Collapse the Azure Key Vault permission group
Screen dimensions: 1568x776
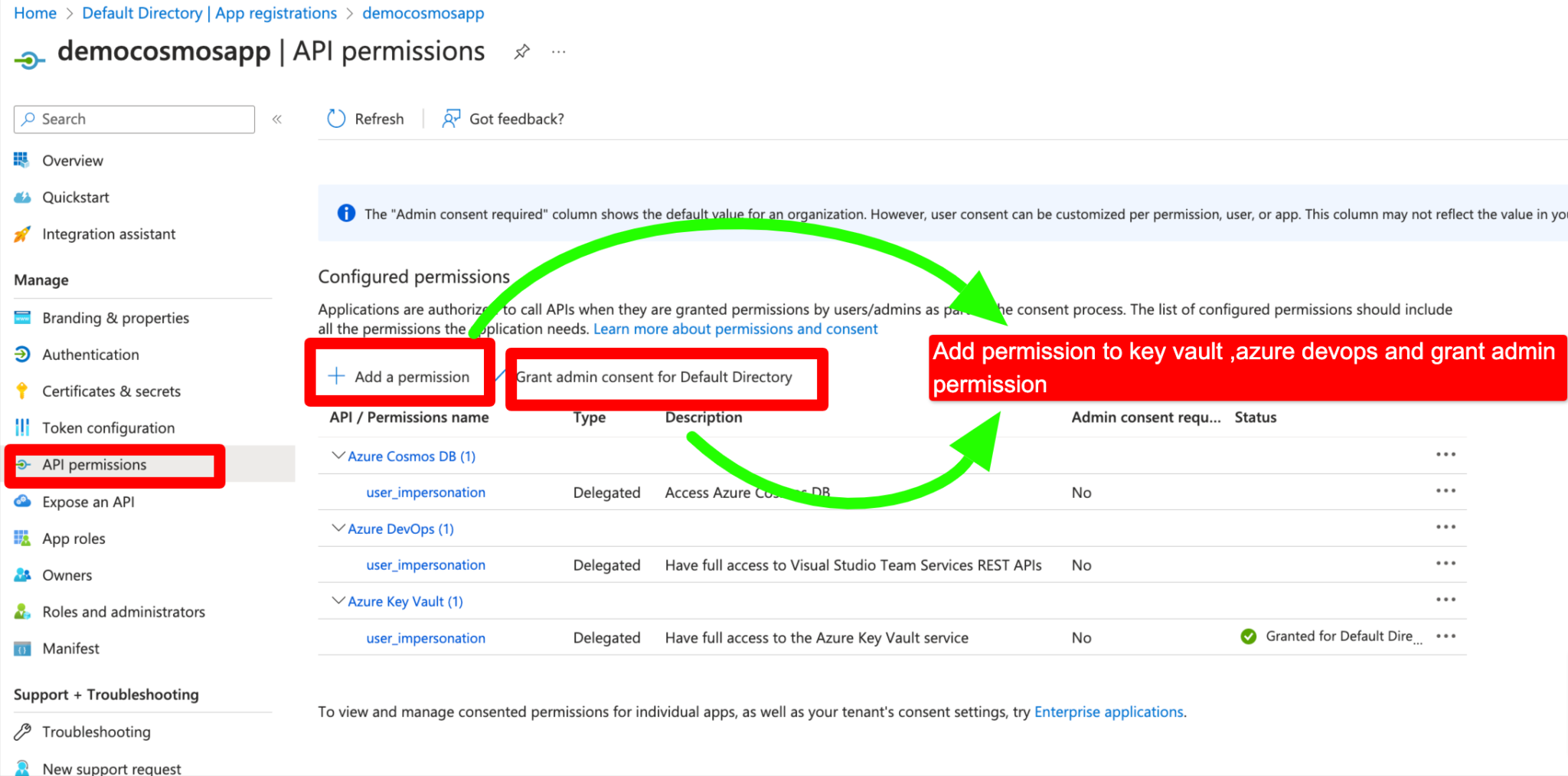338,601
